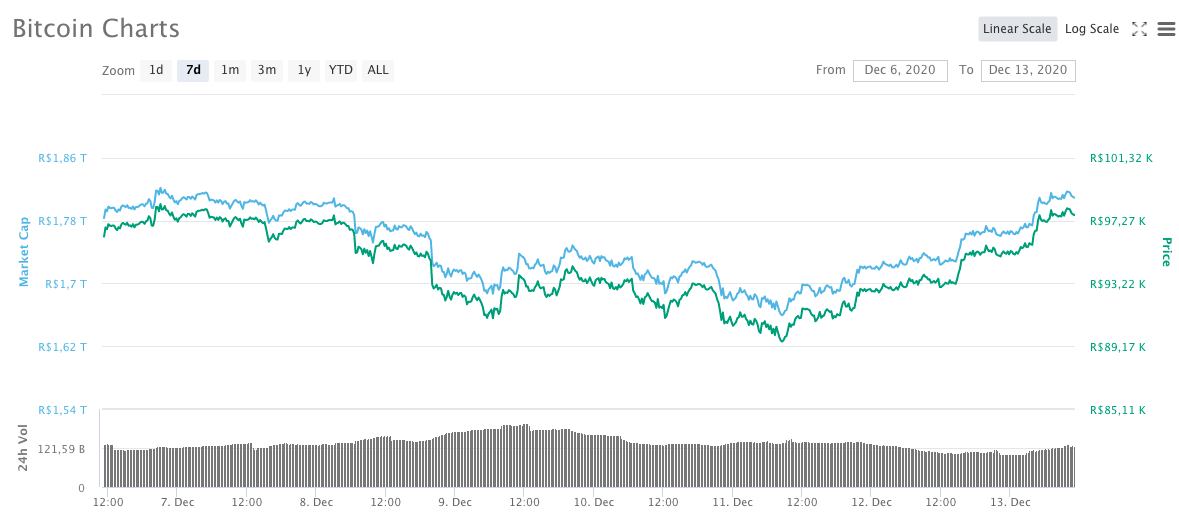Select the 1m zoom range
Viewport: 1179px width, 521px height.
(229, 70)
